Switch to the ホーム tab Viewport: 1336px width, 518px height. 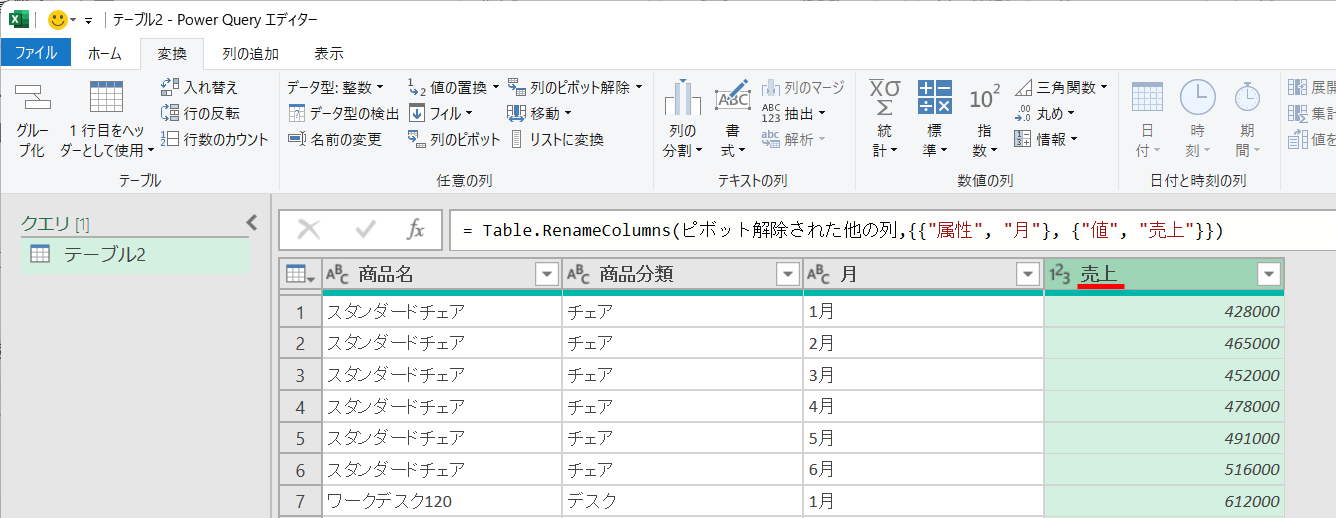105,53
